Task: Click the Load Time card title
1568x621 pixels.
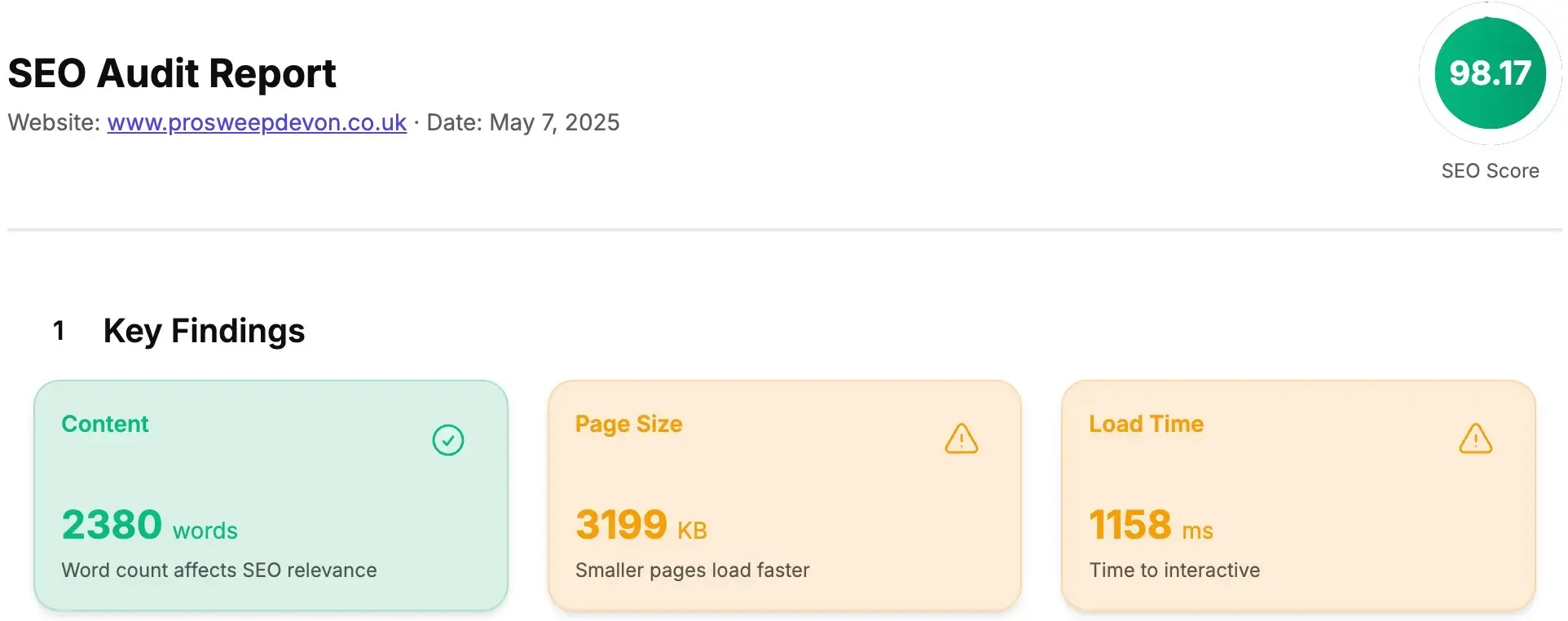Action: click(x=1146, y=424)
